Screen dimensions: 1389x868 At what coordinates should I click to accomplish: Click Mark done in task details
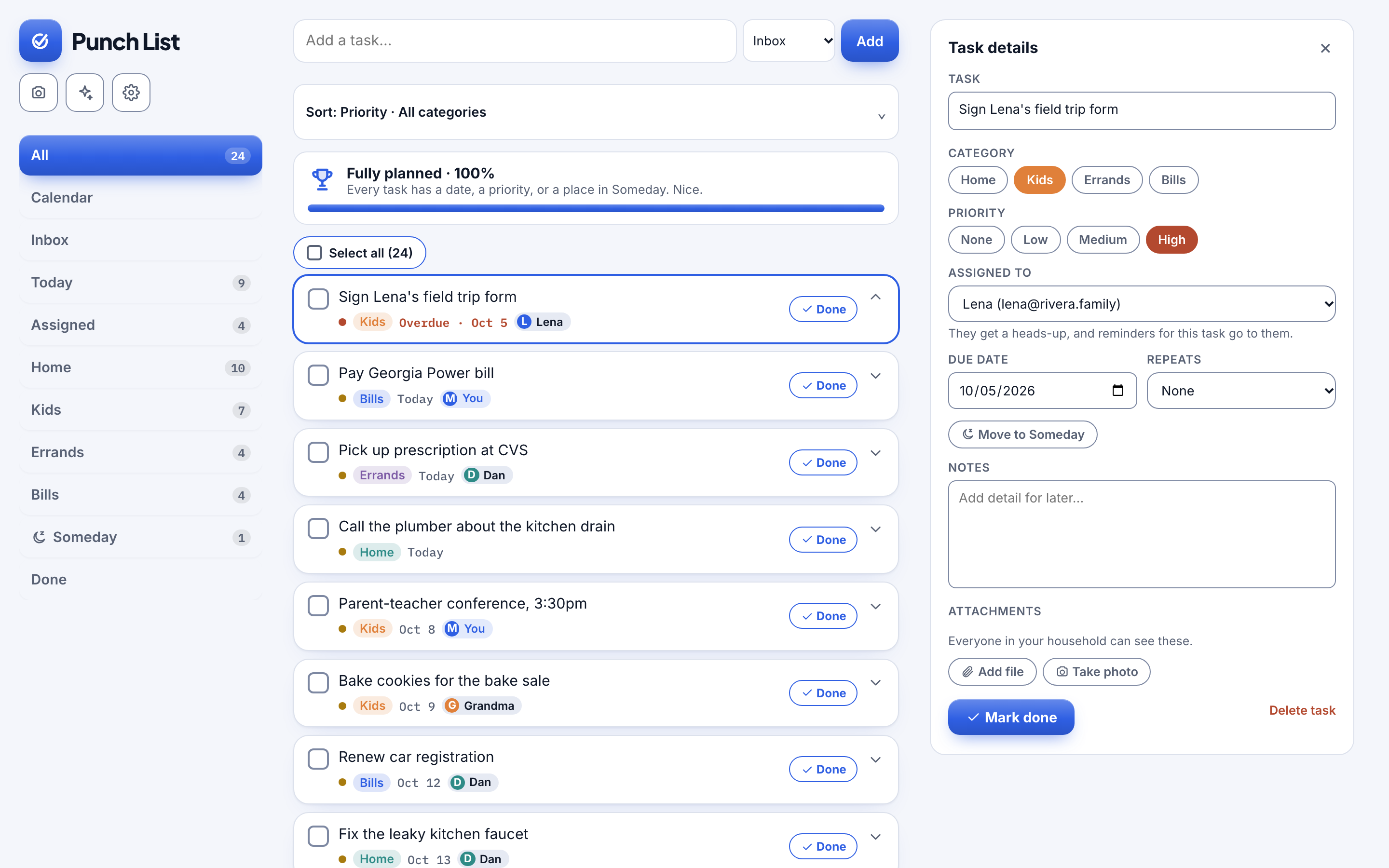click(1011, 717)
